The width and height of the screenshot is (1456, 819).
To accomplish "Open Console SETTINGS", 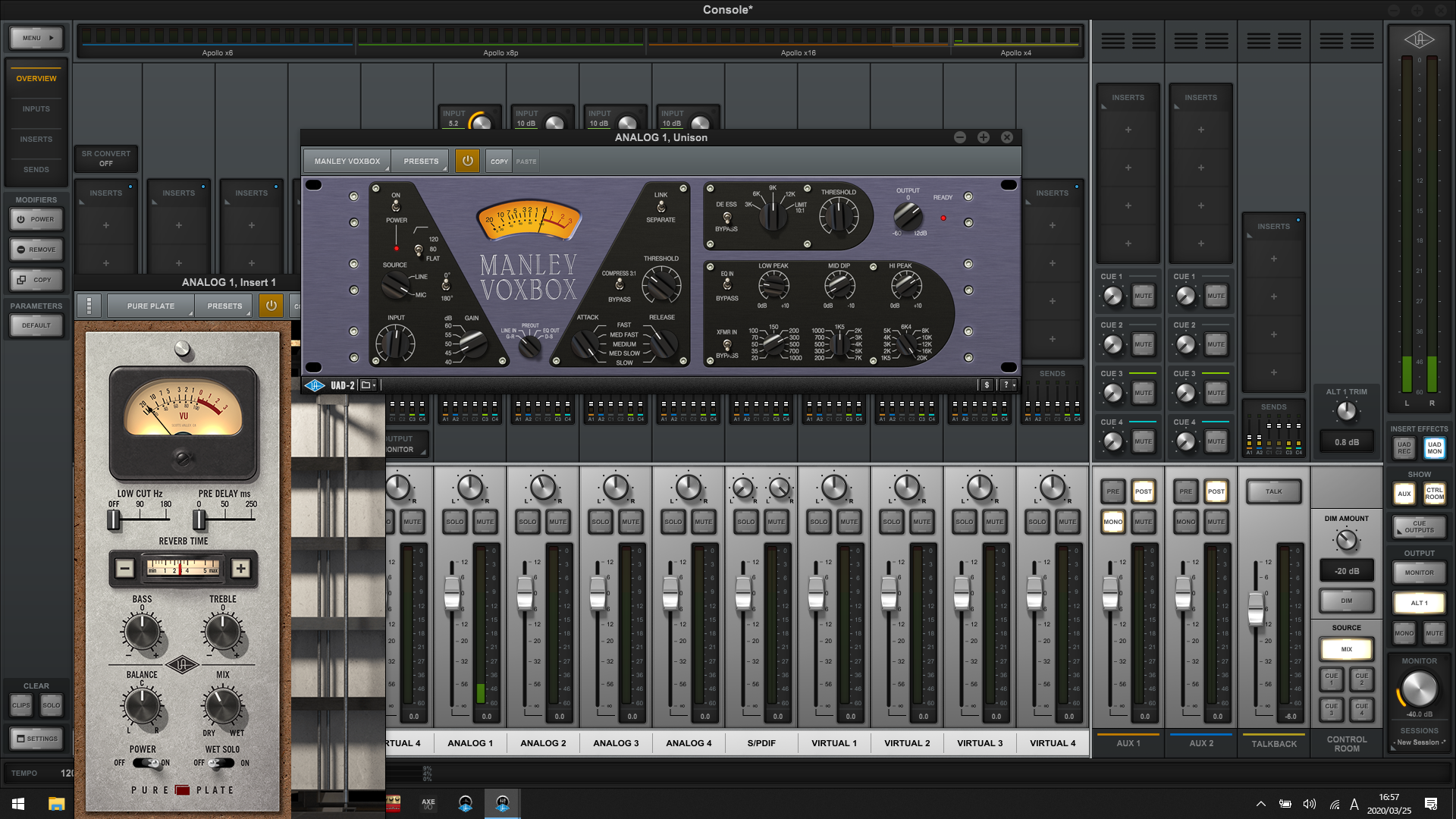I will point(36,739).
